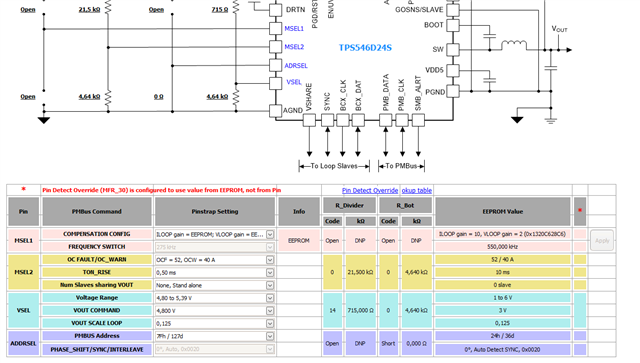Click the red asterisk column header
This screenshot has height=363, width=640.
click(x=580, y=211)
